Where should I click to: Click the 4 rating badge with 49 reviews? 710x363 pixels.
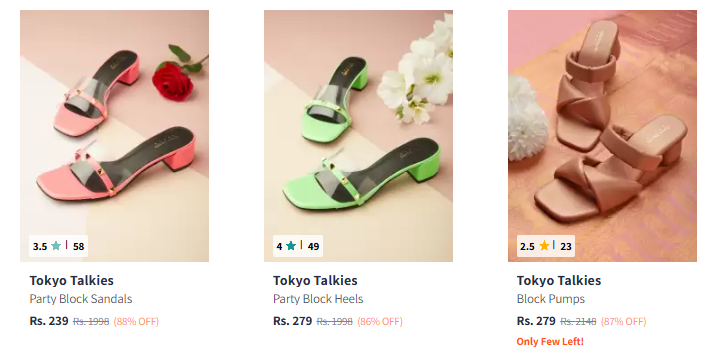point(298,246)
